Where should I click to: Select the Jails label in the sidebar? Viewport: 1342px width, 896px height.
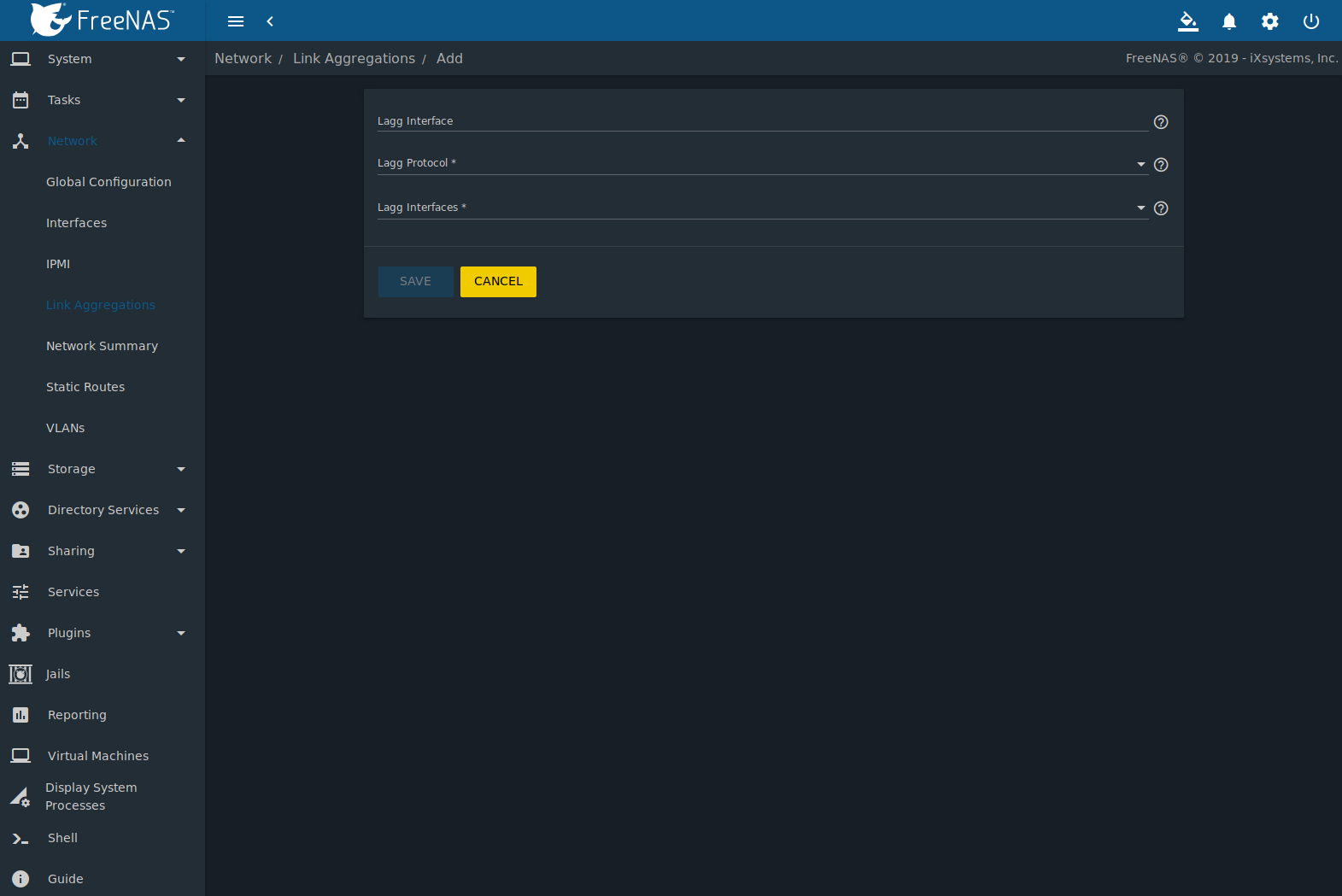(x=58, y=674)
